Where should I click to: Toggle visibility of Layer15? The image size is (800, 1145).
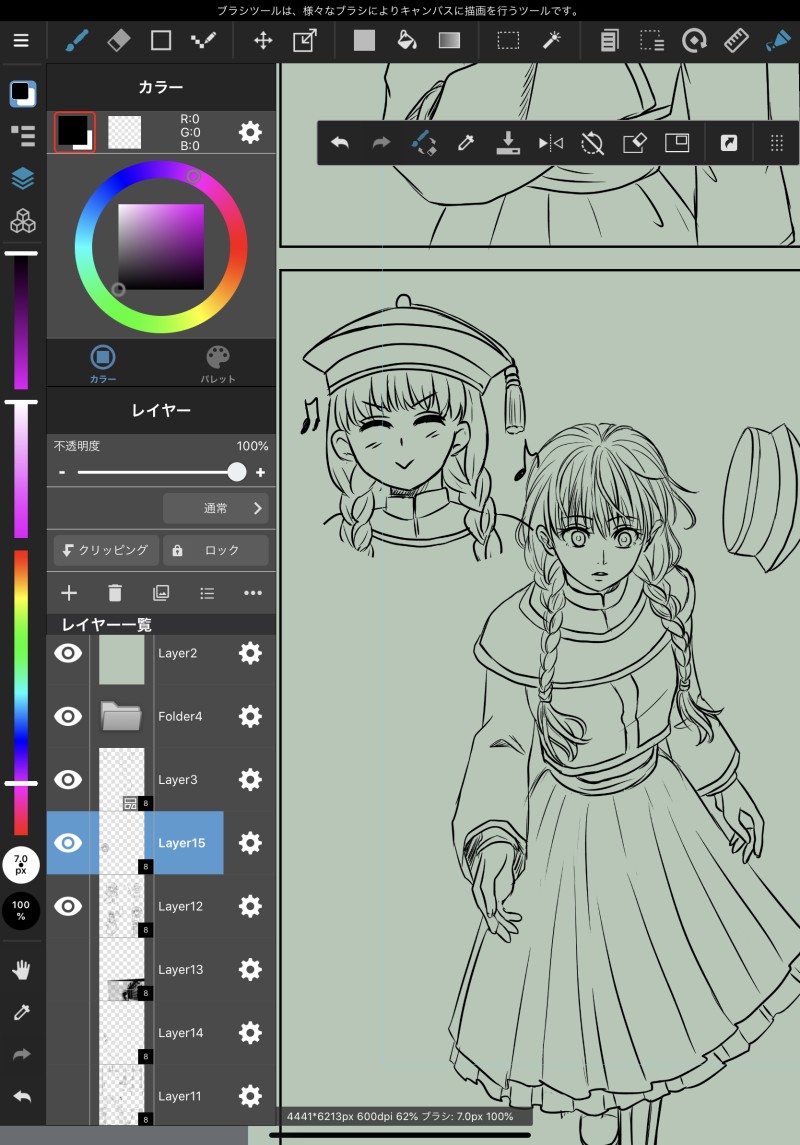68,843
